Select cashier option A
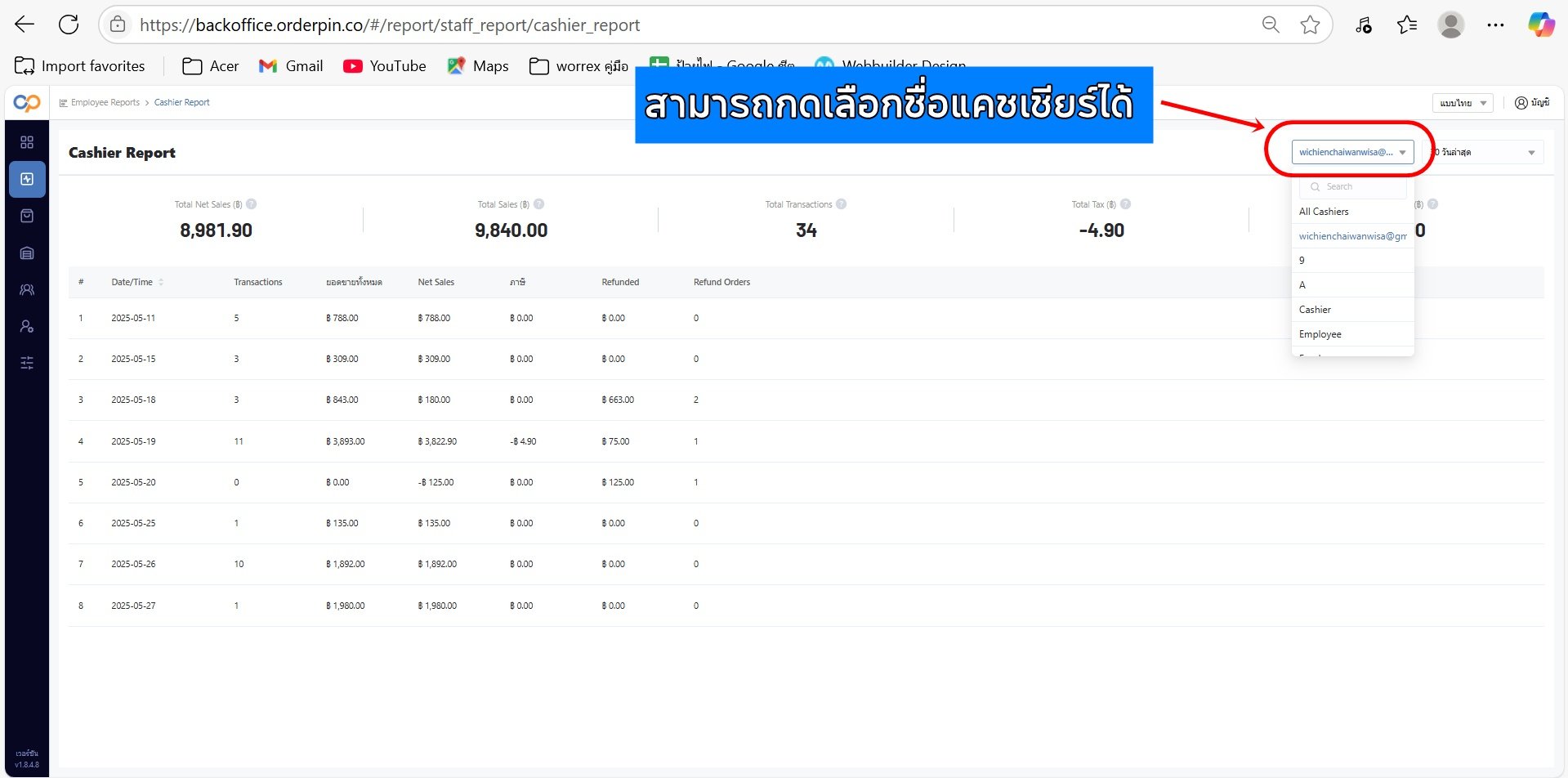This screenshot has height=778, width=1568. [x=1352, y=285]
